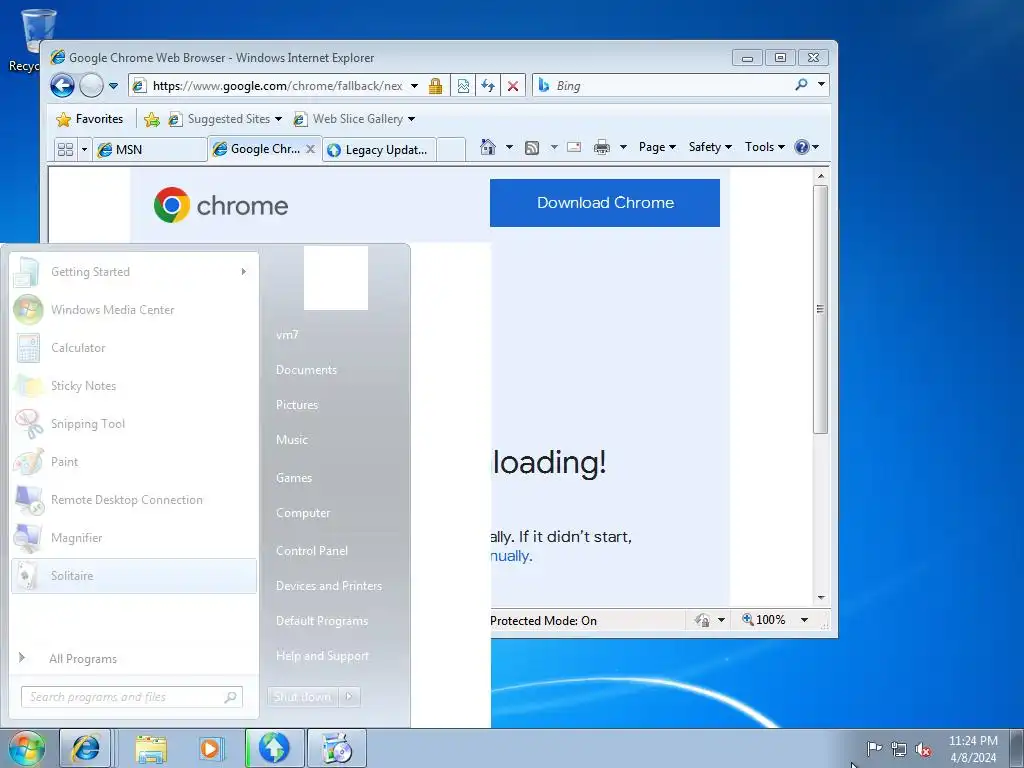Open the Safety menu
Screen dimensions: 1024x768
tap(710, 147)
